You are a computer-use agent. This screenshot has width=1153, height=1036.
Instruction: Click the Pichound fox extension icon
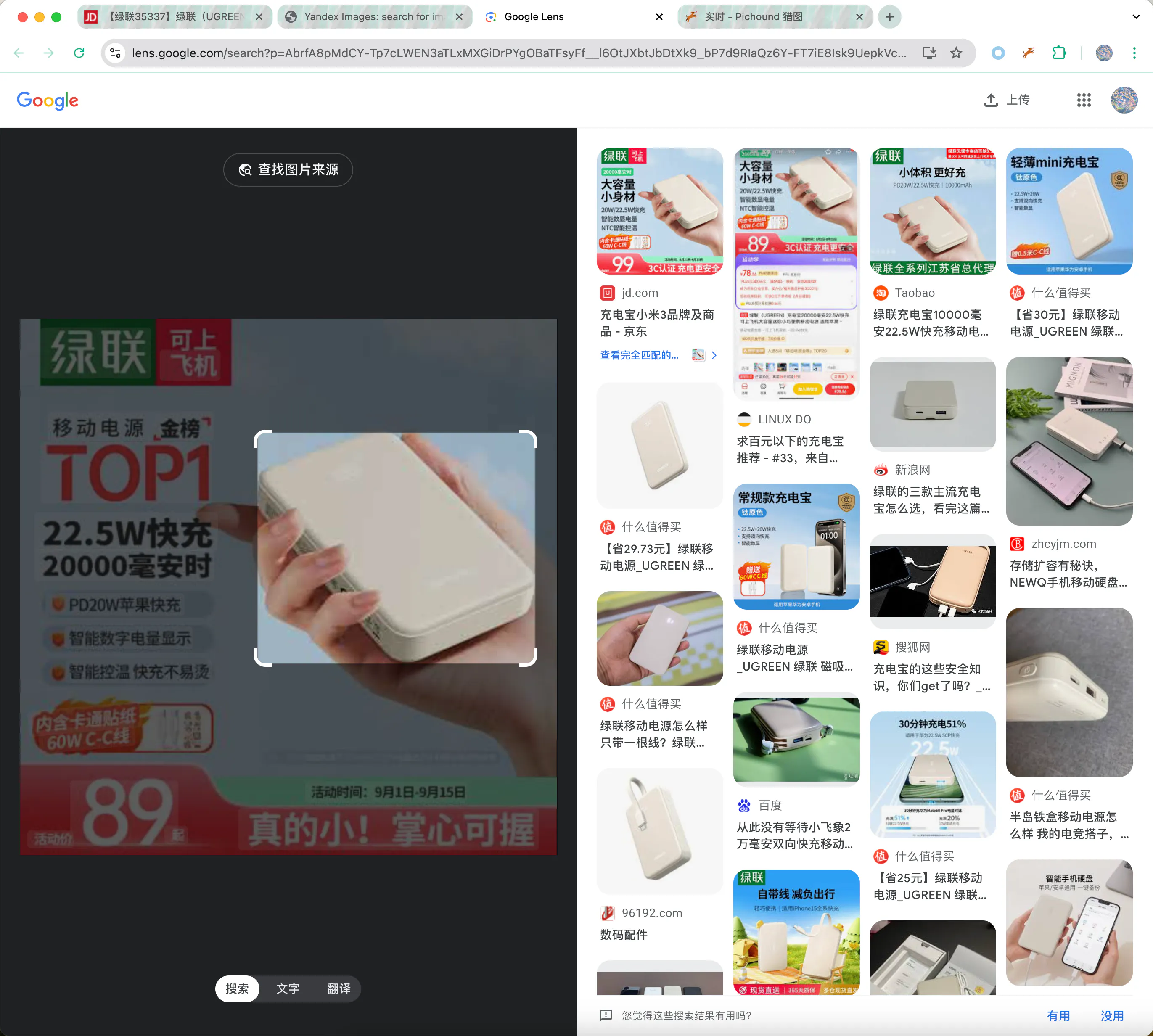(x=1028, y=53)
